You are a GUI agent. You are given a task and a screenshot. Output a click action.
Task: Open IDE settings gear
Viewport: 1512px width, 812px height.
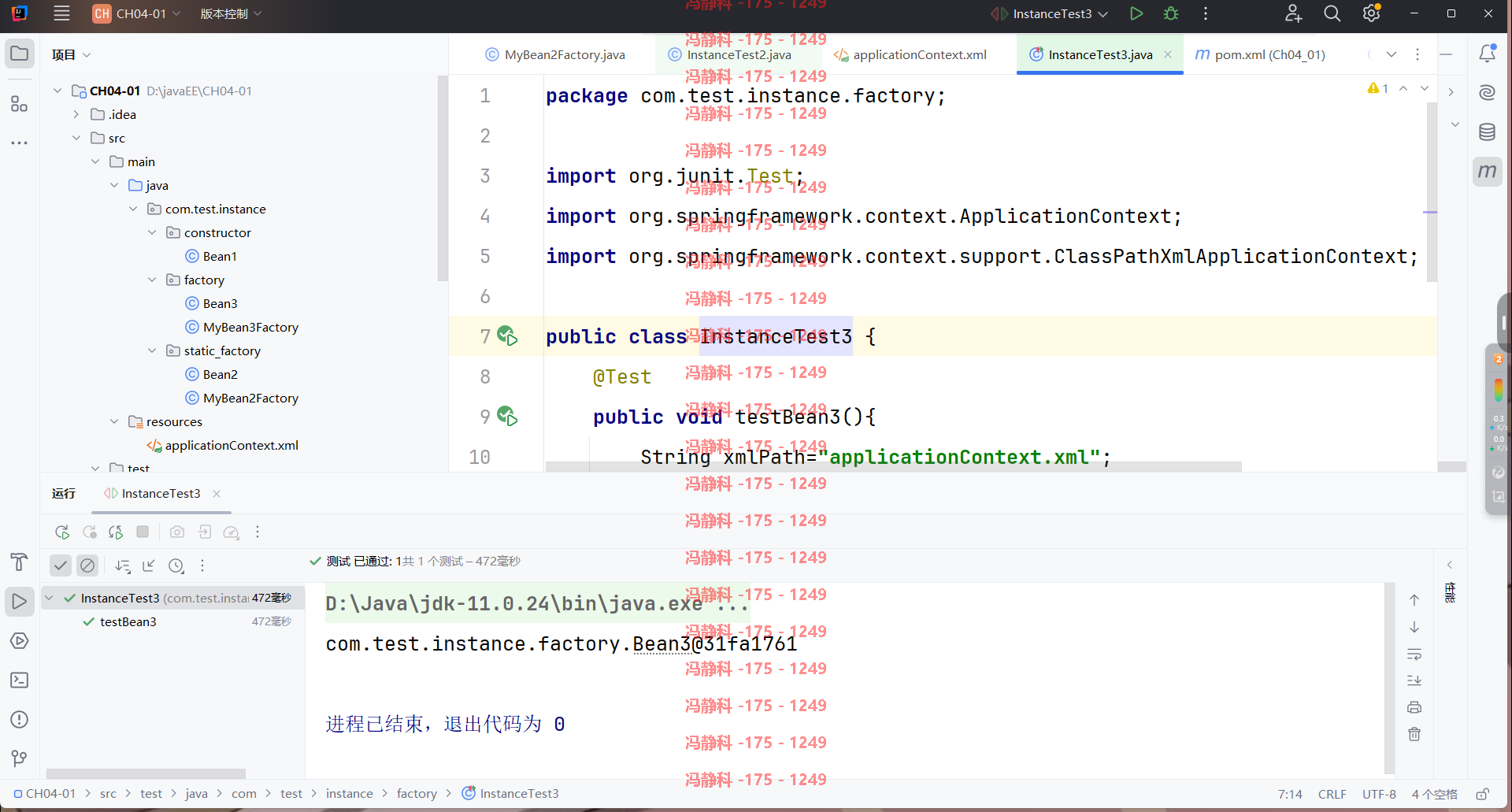tap(1371, 13)
